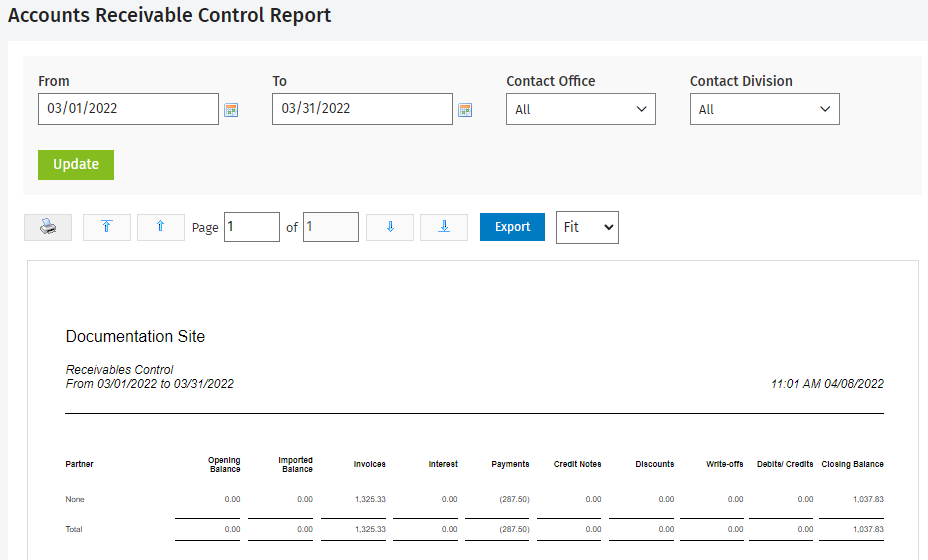Click the 'Accounts Receivable Control Report' page title
The width and height of the screenshot is (928, 560).
click(x=169, y=15)
